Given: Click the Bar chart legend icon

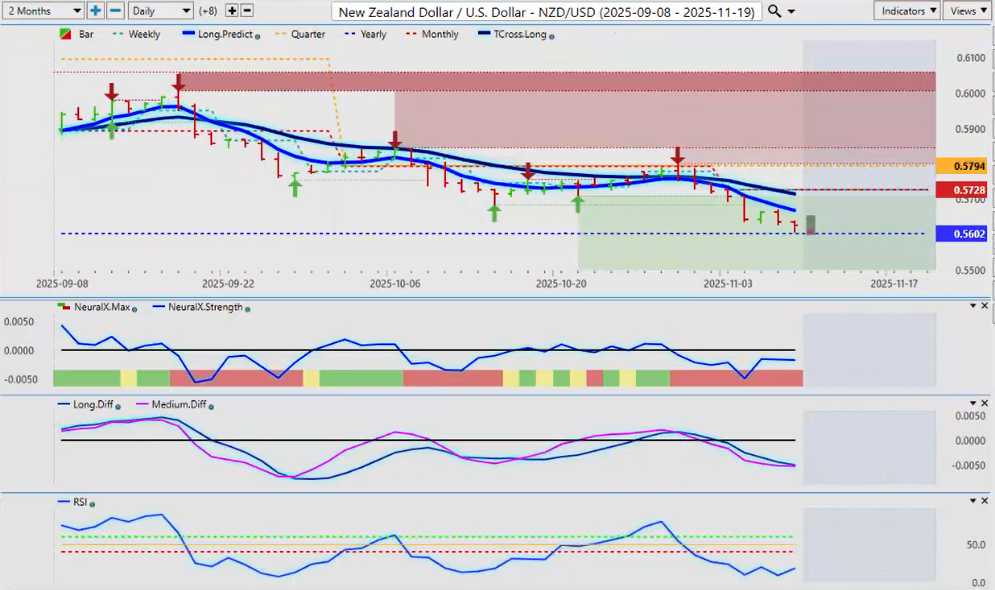Looking at the screenshot, I should tap(65, 35).
